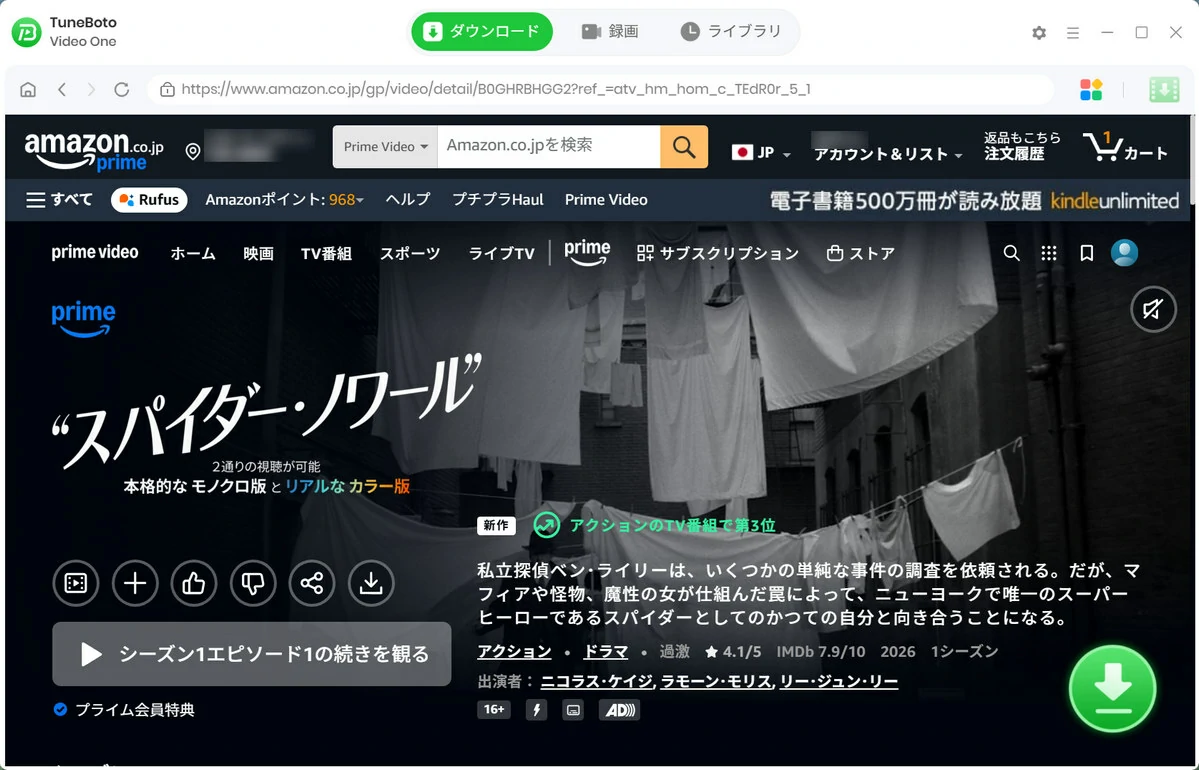Screen dimensions: 1199x770
Task: Open the TuneBoto hamburger menu
Action: click(1073, 33)
